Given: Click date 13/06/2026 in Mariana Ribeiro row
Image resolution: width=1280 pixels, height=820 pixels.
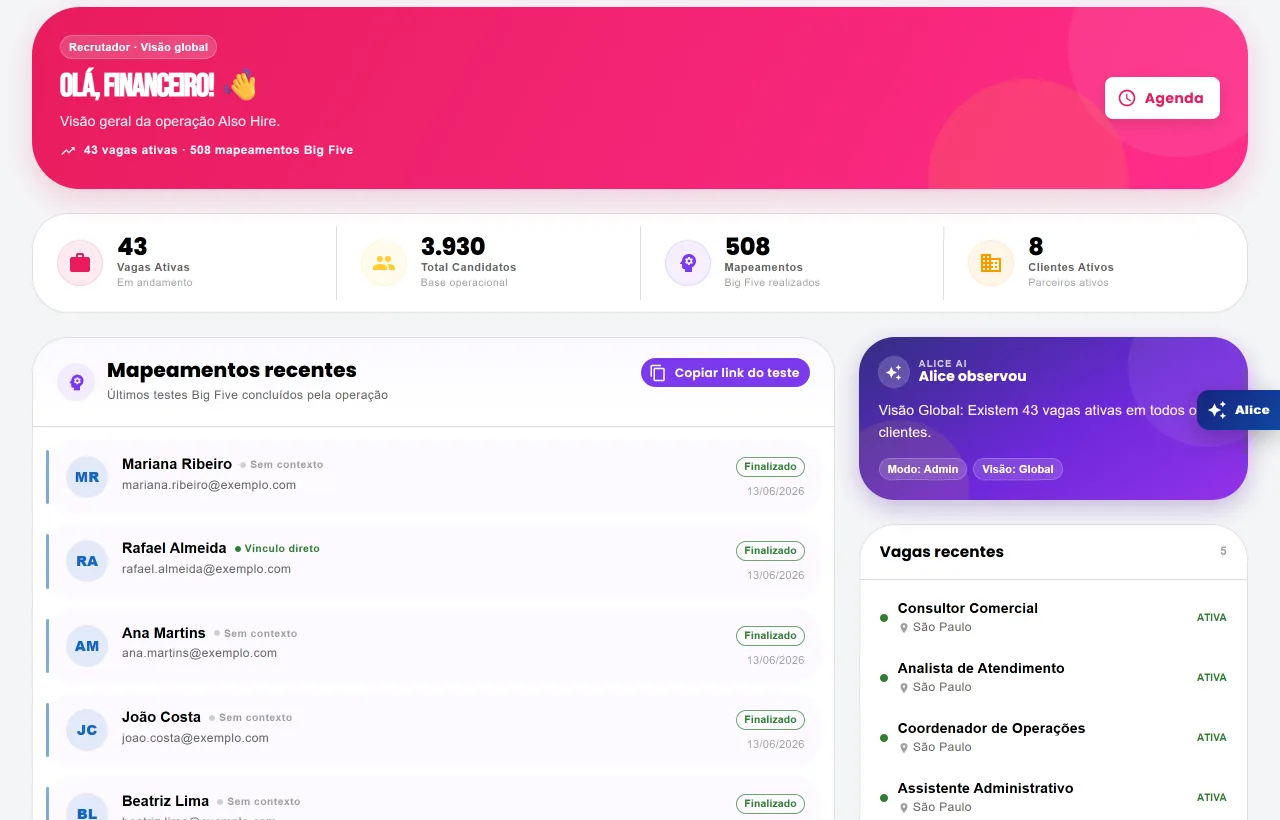Looking at the screenshot, I should 775,491.
